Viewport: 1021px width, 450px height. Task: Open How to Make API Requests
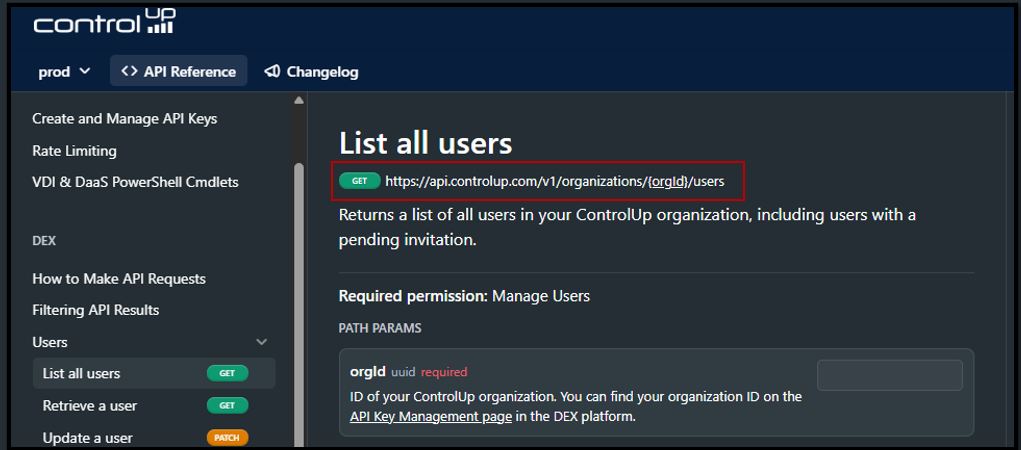click(119, 279)
